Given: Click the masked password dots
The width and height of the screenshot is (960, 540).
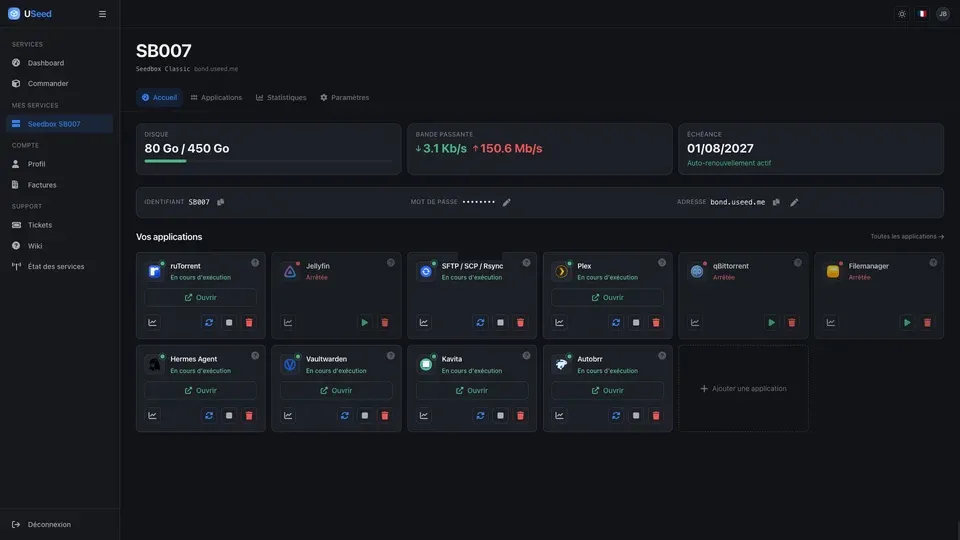Looking at the screenshot, I should tap(479, 202).
